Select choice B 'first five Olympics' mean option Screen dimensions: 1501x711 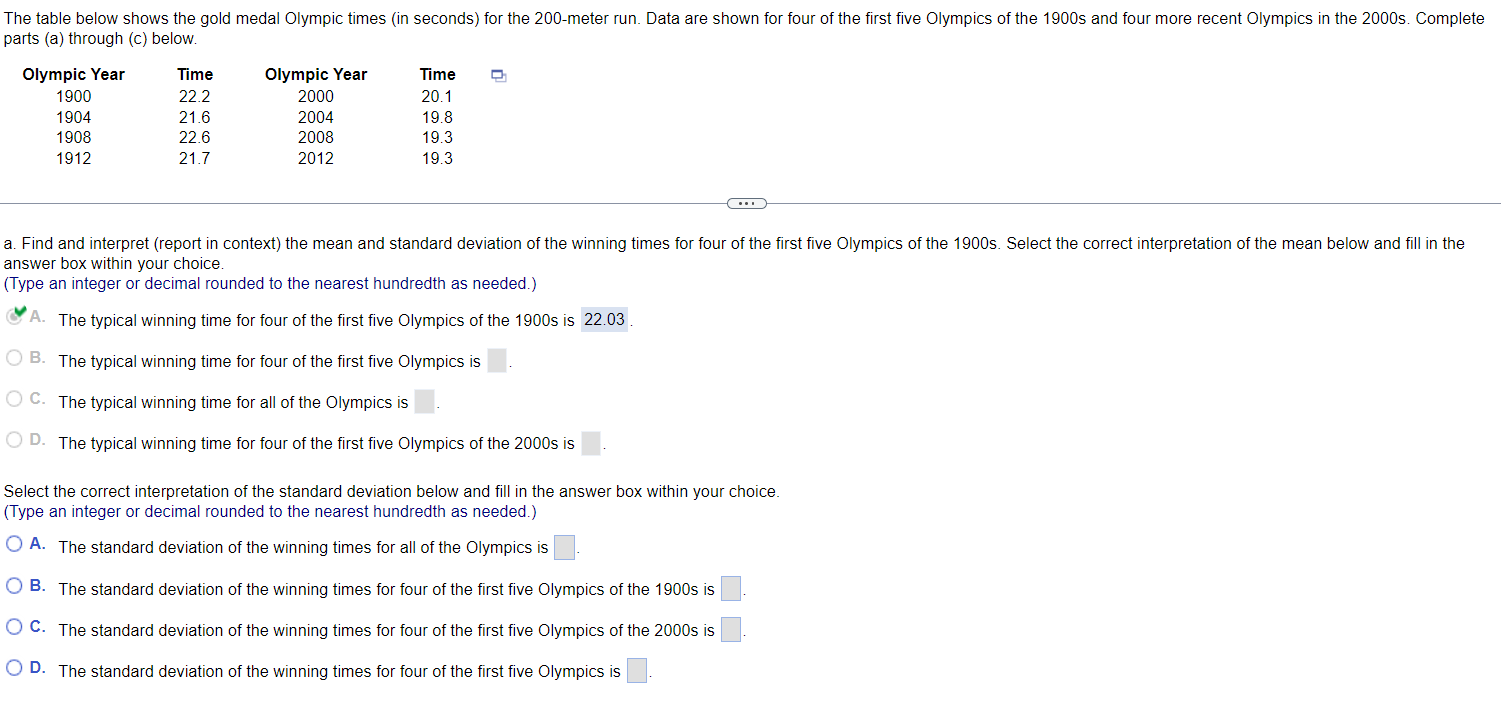[14, 357]
